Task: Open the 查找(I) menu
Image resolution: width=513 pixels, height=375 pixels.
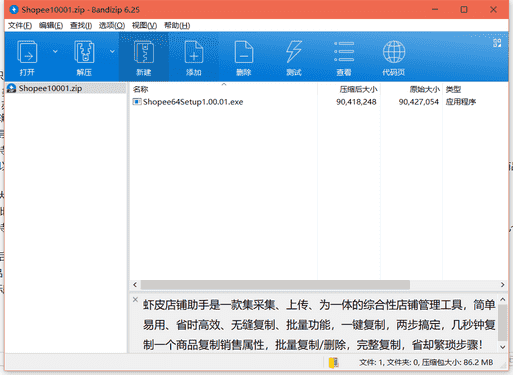Action: point(81,26)
